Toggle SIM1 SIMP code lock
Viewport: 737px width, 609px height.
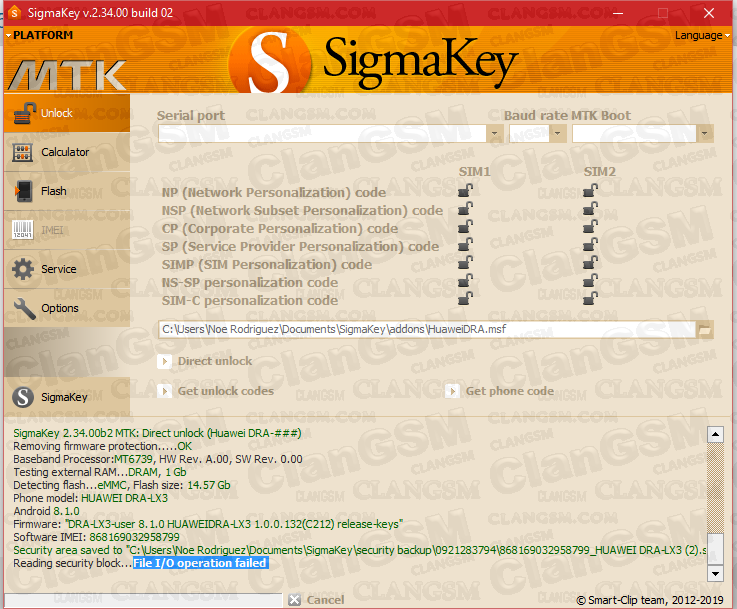465,263
